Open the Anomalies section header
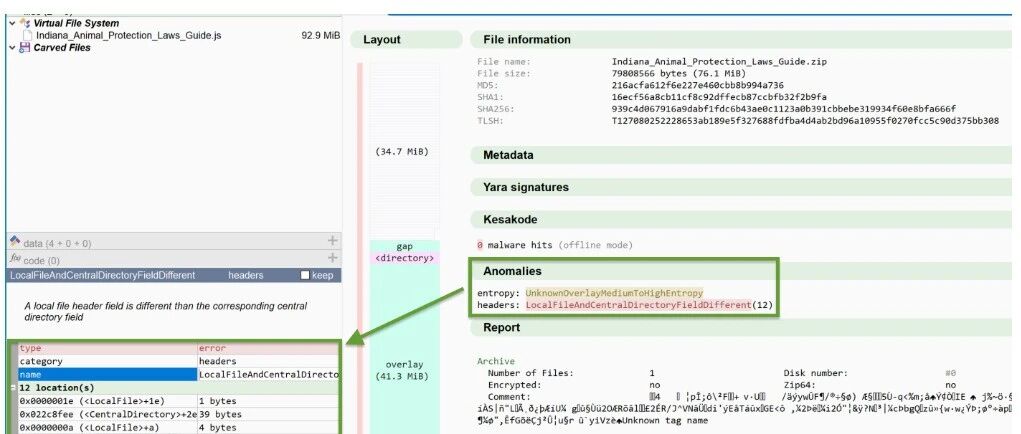The height and width of the screenshot is (434, 1021). [x=741, y=271]
